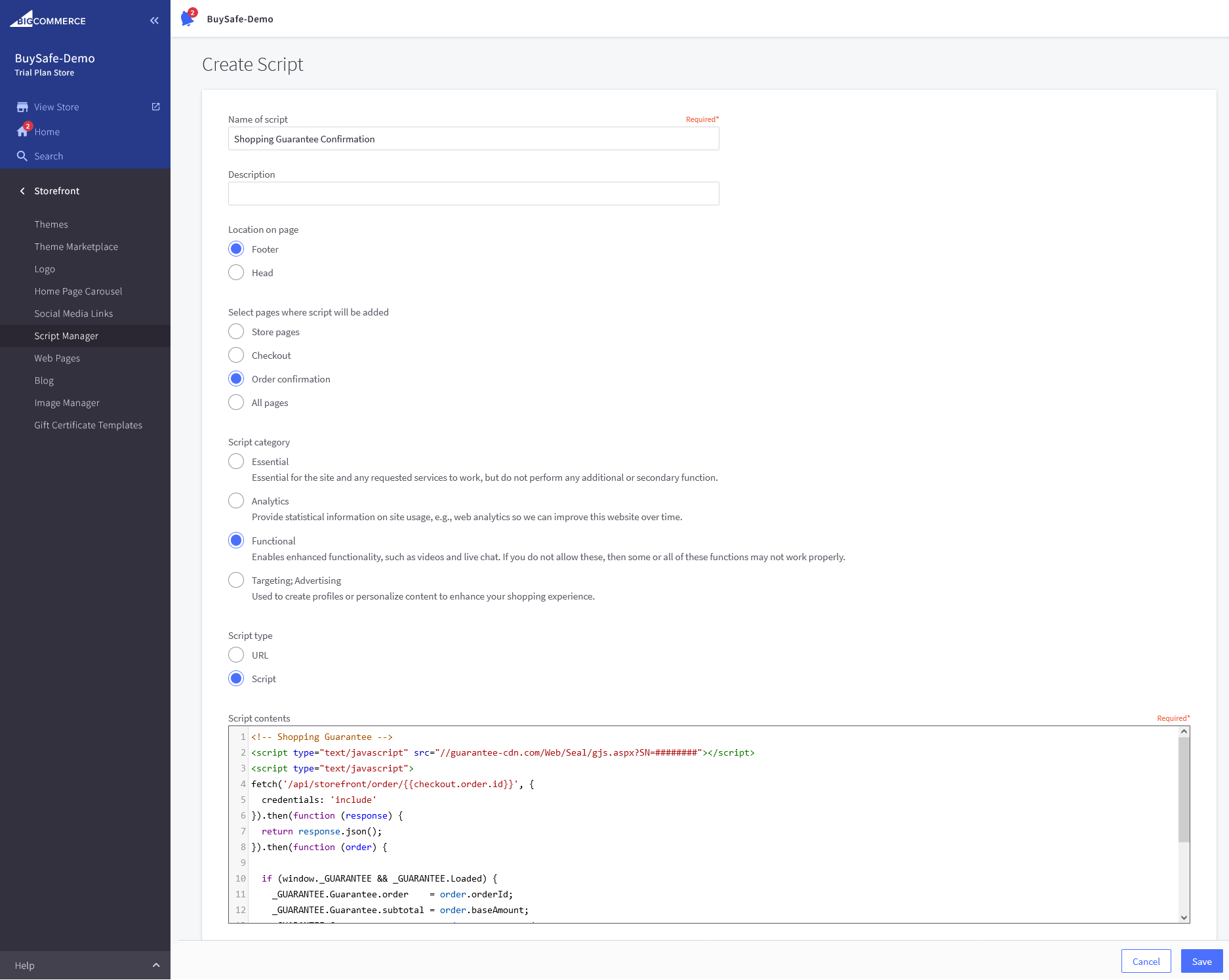Click BuySafe-Demo header title
Viewport: 1229px width, 980px height.
point(240,19)
